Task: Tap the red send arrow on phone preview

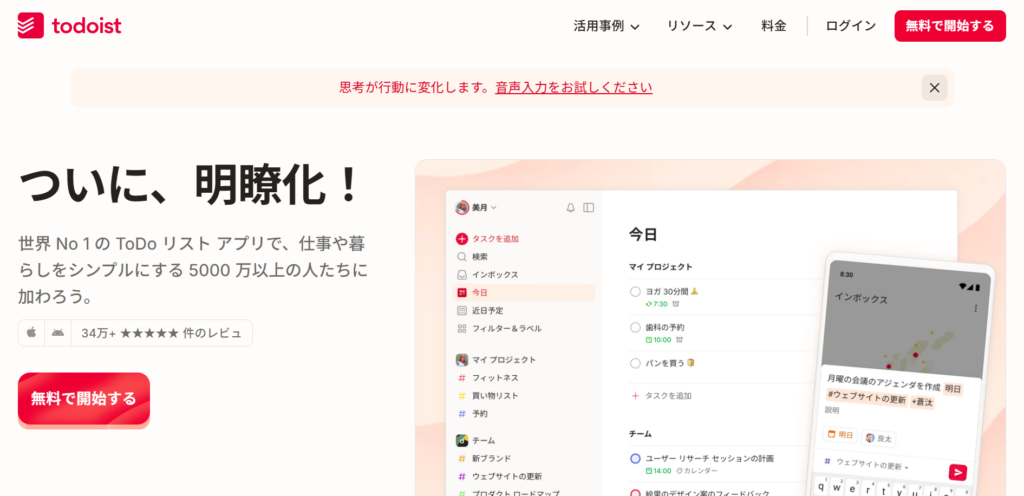Action: (957, 473)
